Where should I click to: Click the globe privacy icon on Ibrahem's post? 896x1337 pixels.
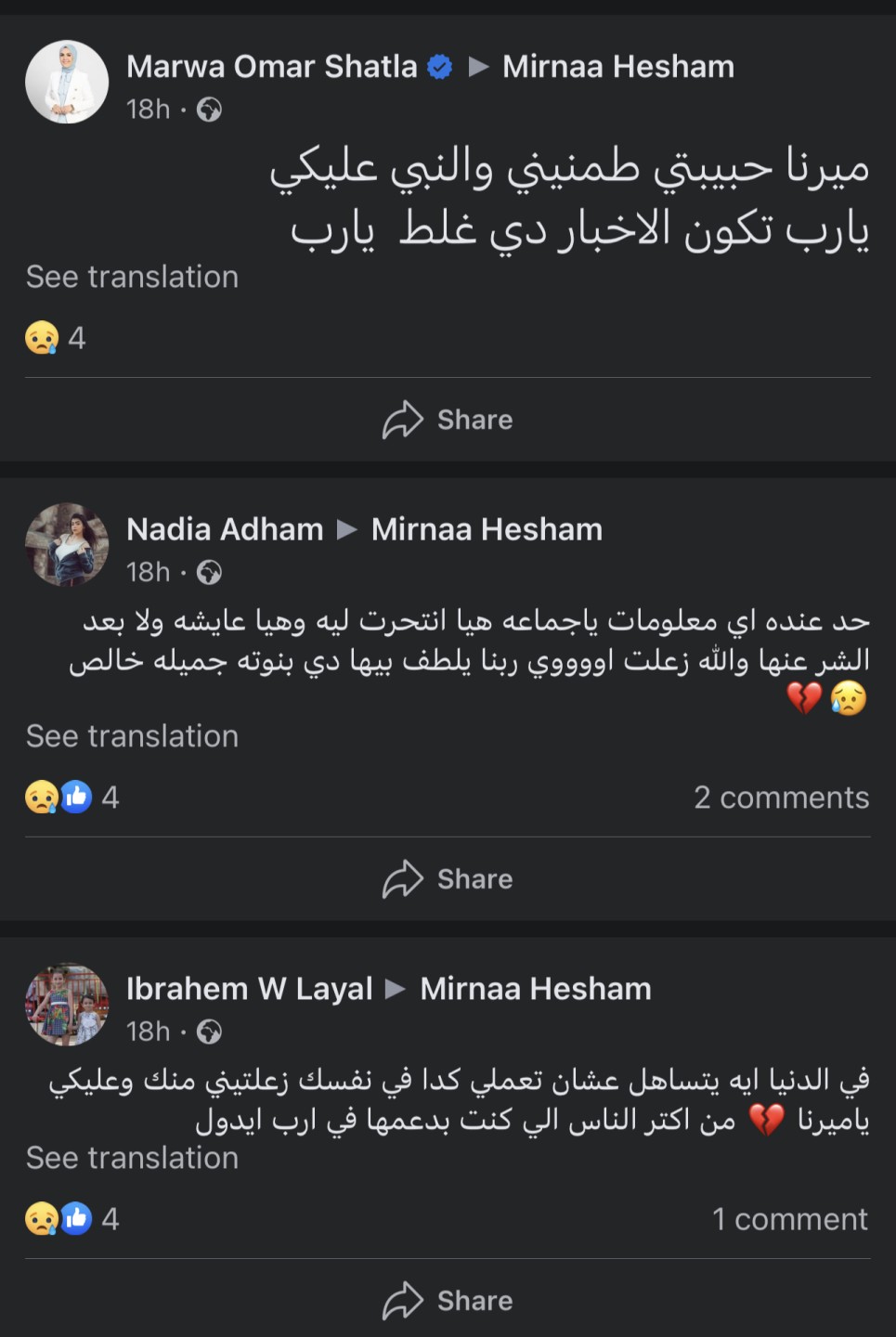(210, 1032)
